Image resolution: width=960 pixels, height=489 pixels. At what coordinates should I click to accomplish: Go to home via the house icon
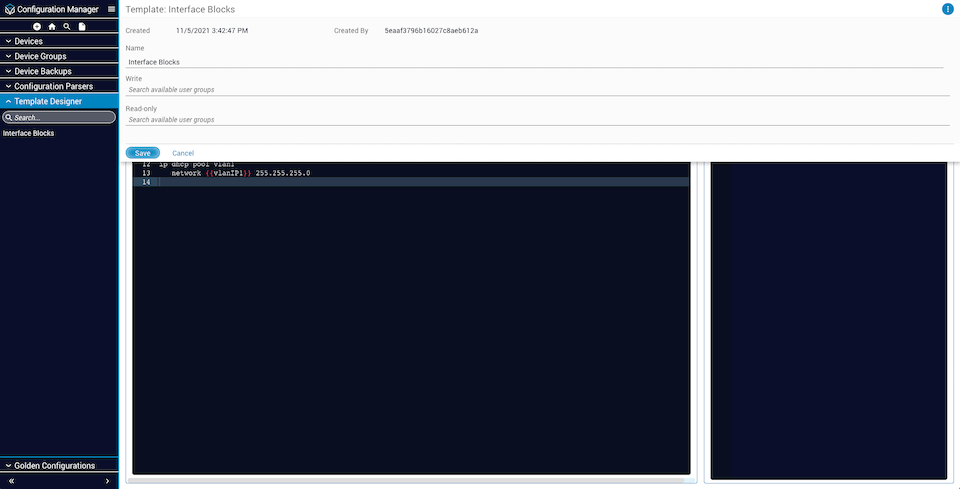pos(52,26)
